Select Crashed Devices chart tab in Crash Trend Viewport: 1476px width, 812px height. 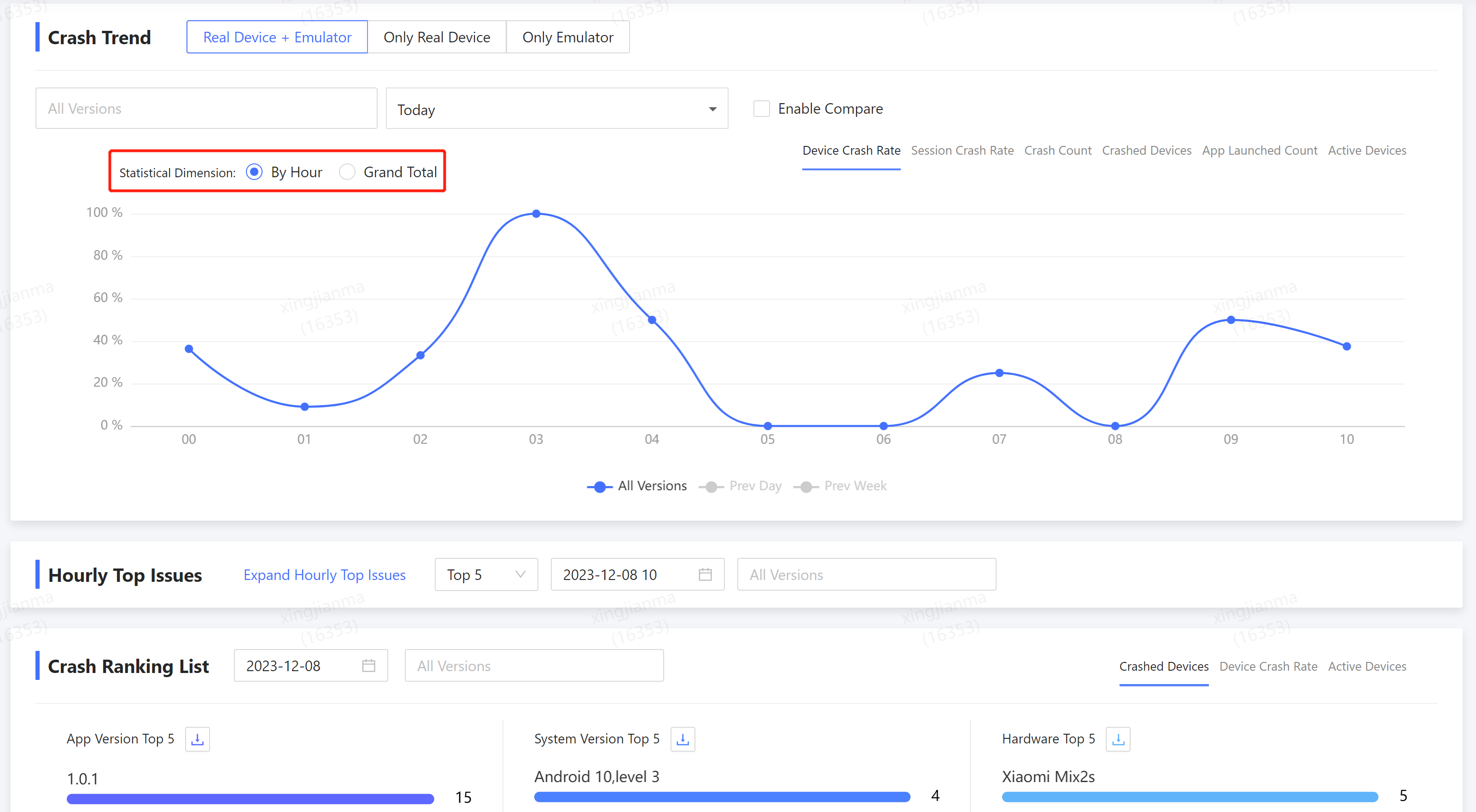pos(1147,151)
